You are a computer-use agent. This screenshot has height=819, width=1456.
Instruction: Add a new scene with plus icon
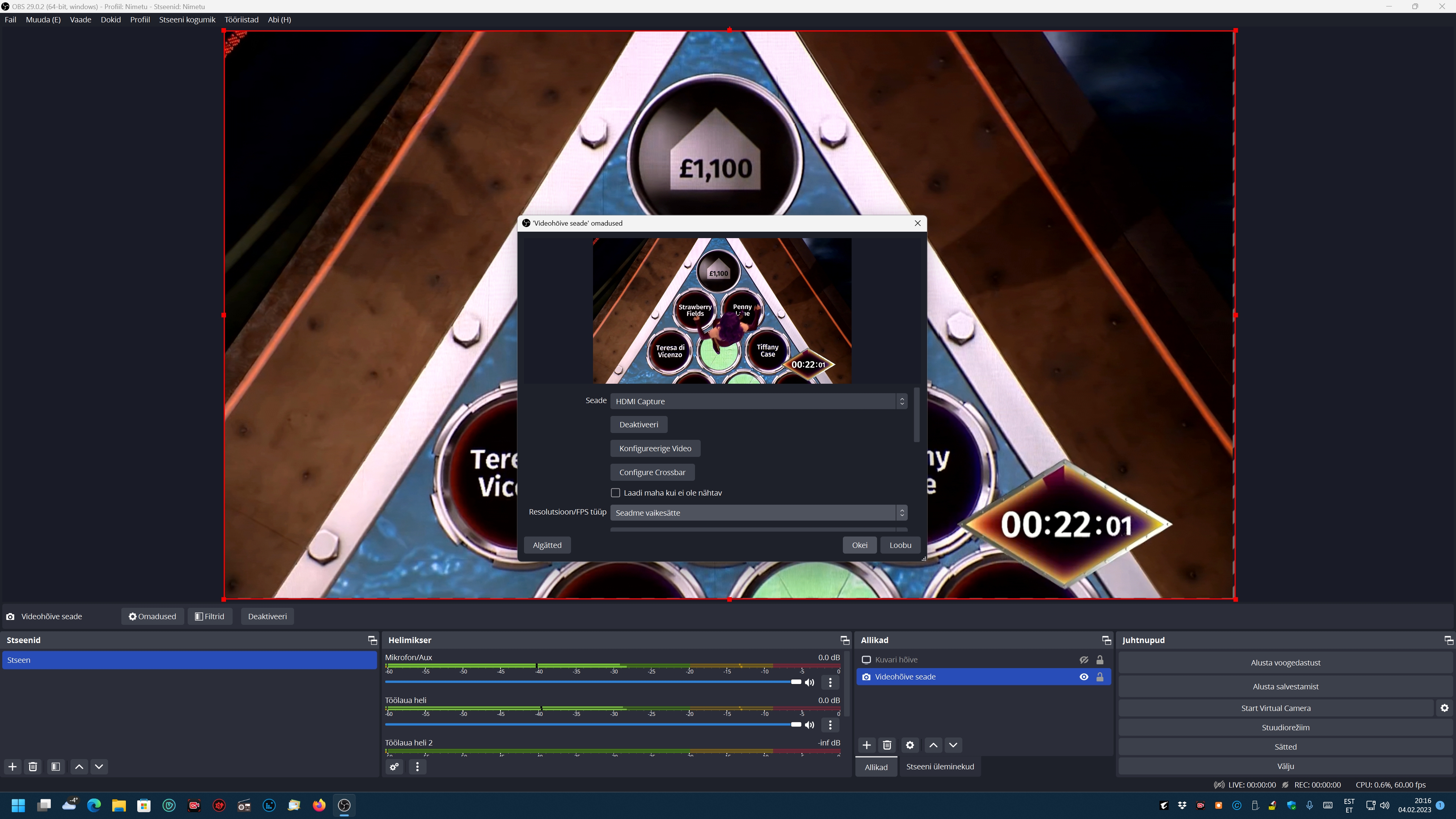[x=13, y=766]
